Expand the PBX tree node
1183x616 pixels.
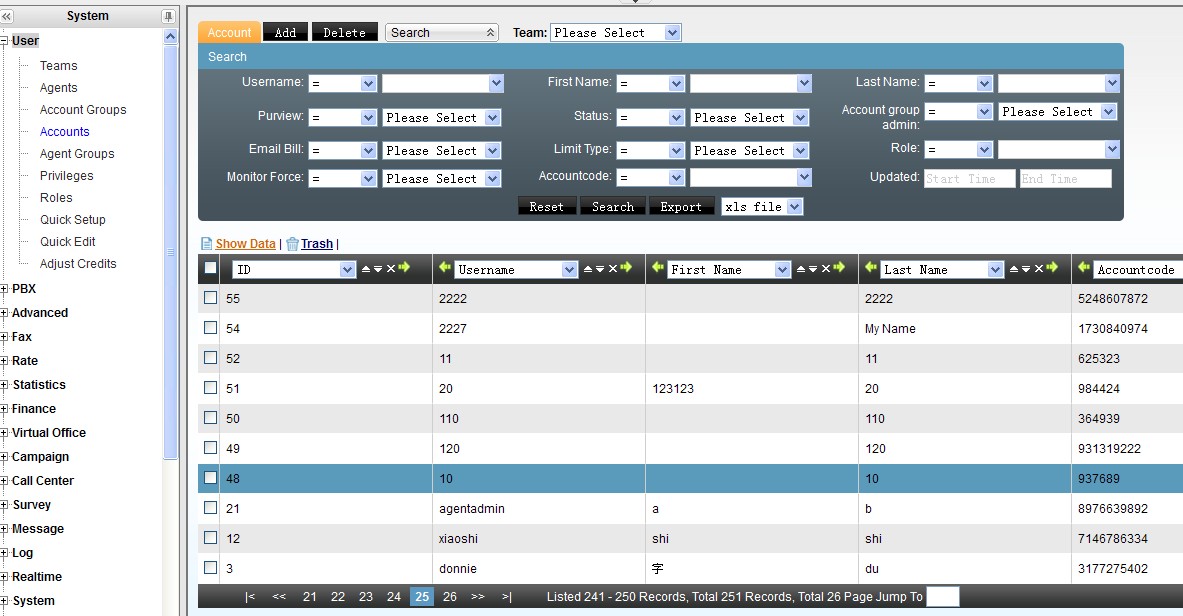pyautogui.click(x=5, y=289)
